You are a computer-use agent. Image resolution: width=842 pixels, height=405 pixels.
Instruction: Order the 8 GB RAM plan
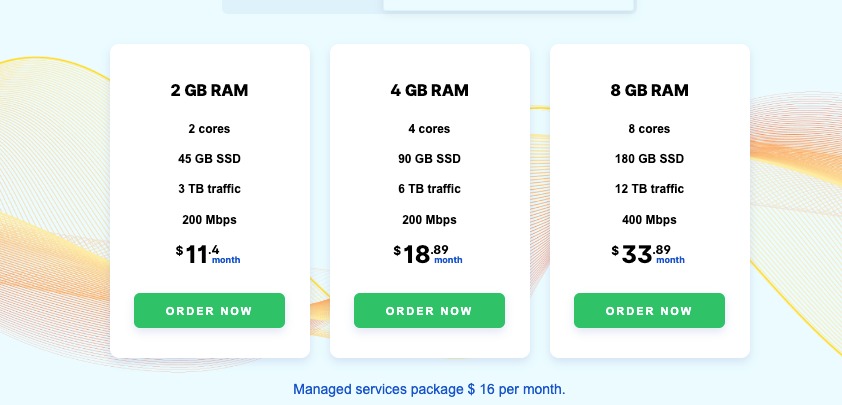coord(649,310)
